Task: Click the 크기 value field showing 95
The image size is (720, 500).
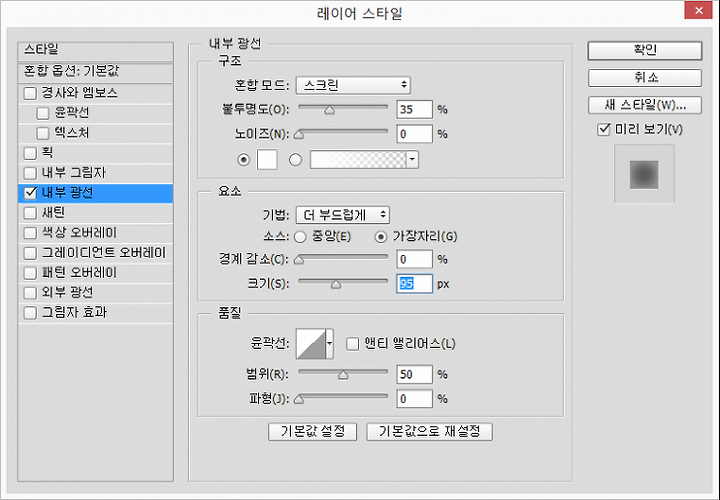Action: (414, 284)
